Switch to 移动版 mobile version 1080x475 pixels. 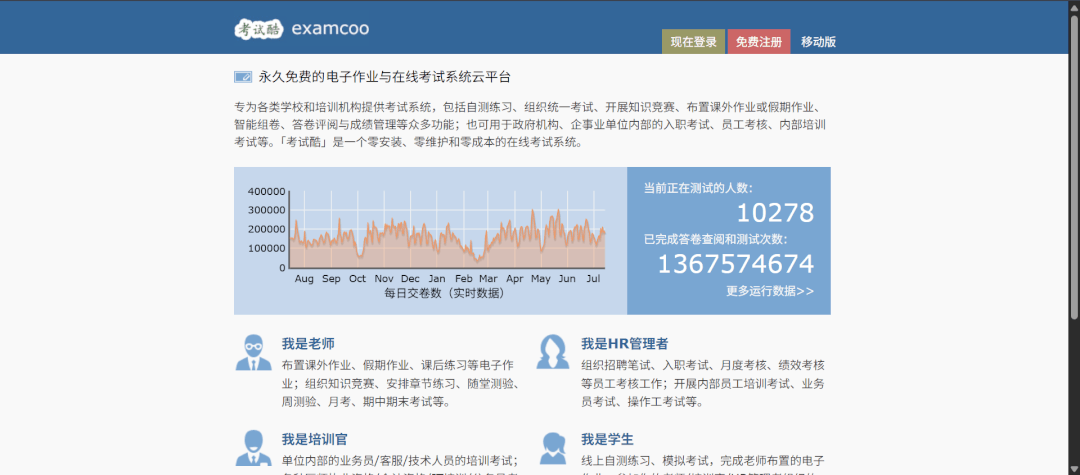coord(818,42)
